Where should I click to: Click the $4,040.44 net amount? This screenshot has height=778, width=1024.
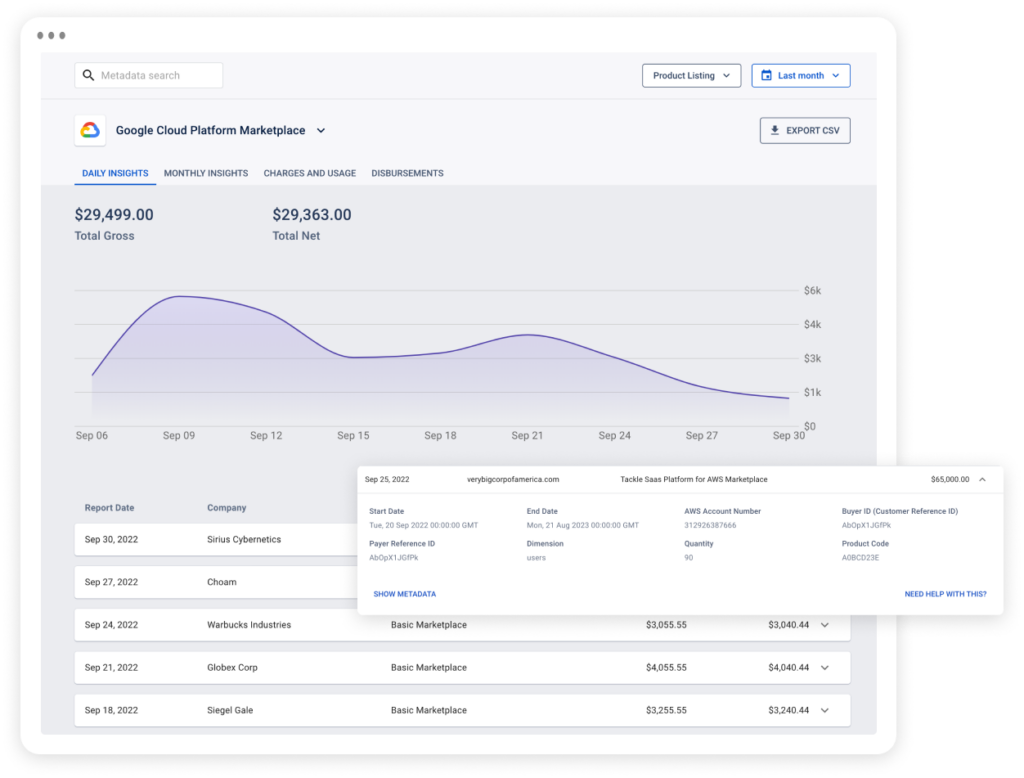pos(788,668)
